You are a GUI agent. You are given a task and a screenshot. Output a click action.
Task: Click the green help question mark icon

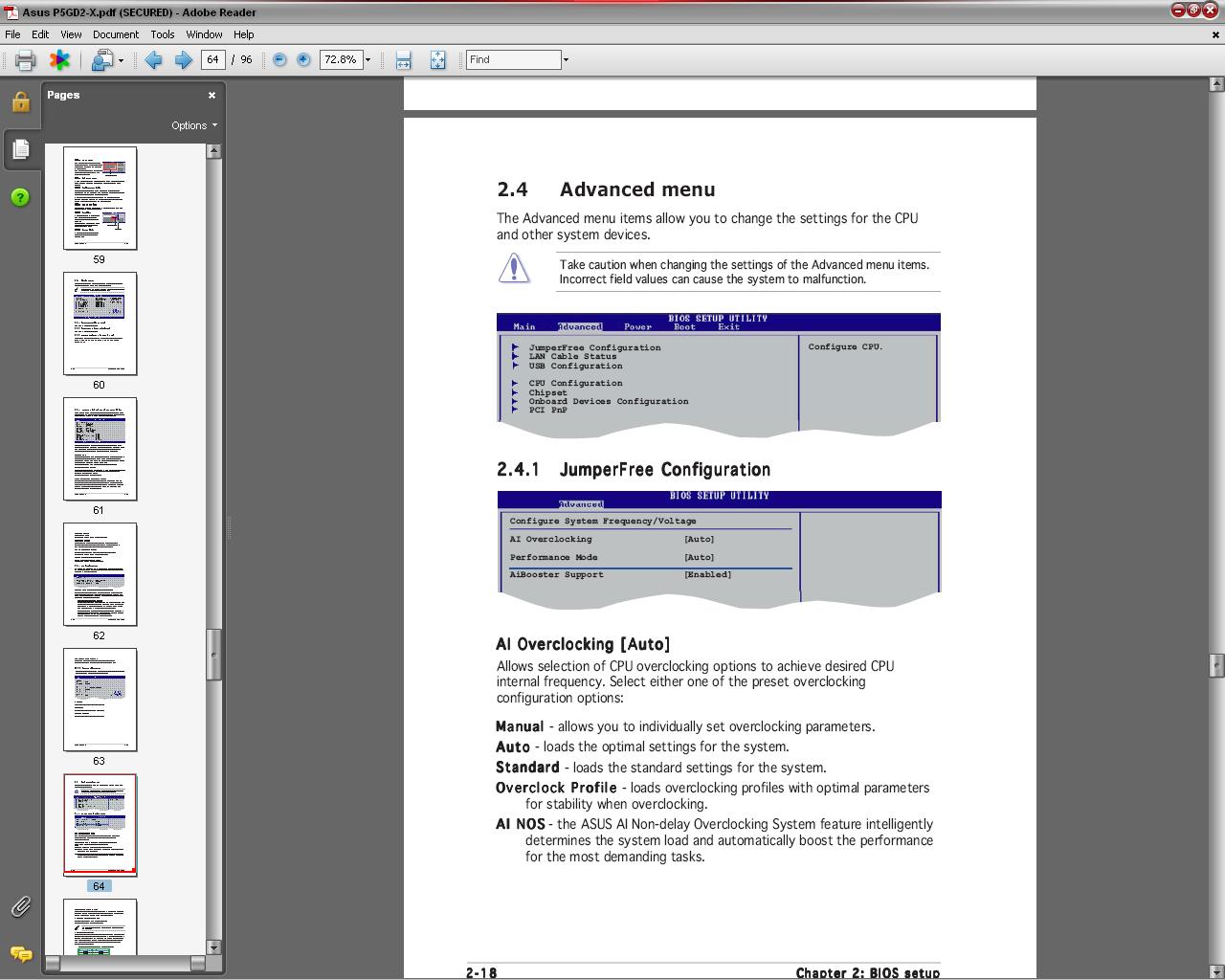pos(20,197)
